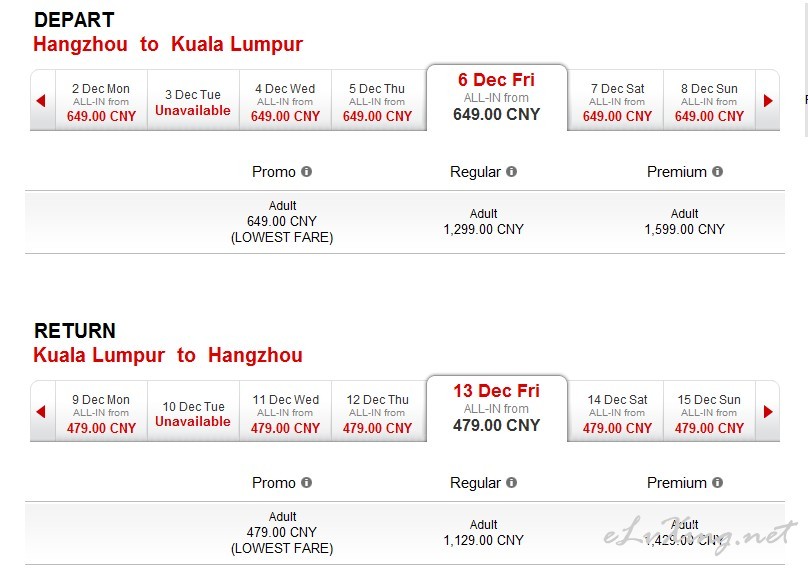This screenshot has height=568, width=808.
Task: Click info icon next to return Regular
Action: [511, 482]
